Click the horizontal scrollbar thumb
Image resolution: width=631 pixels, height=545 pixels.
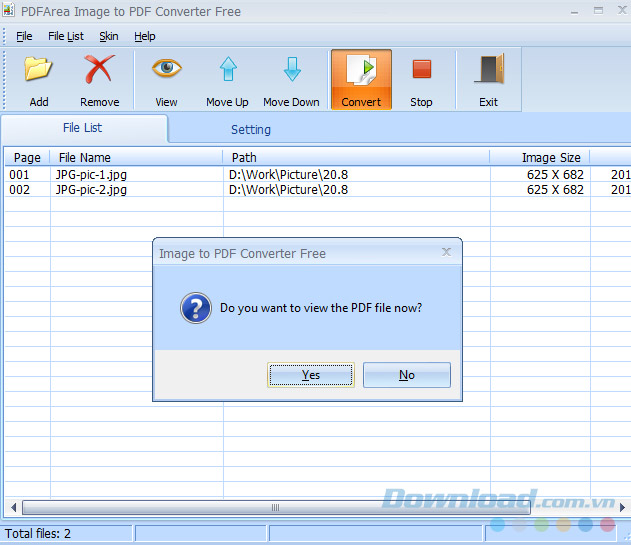pyautogui.click(x=276, y=508)
